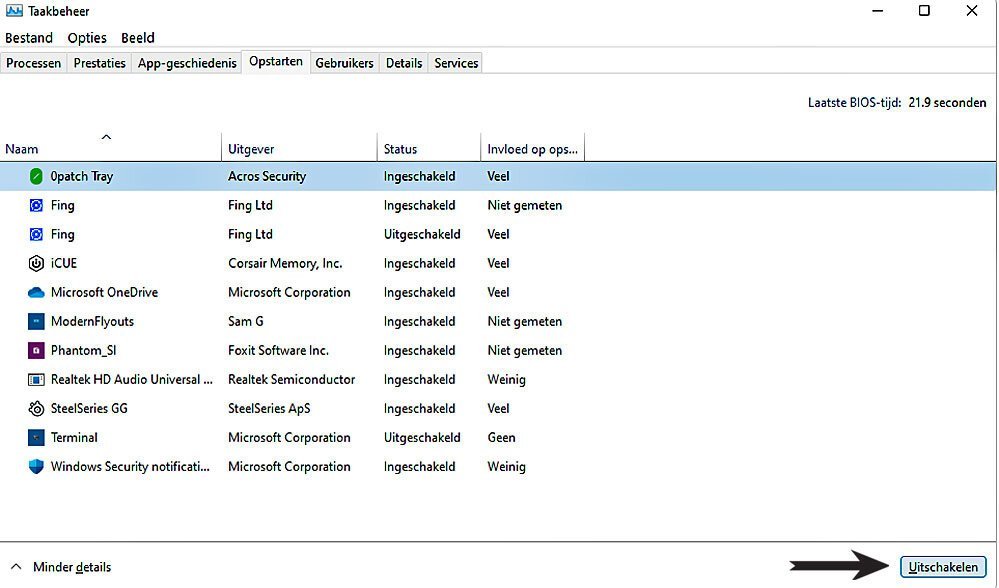
Task: Click the Acros Security publisher cell
Action: click(267, 176)
